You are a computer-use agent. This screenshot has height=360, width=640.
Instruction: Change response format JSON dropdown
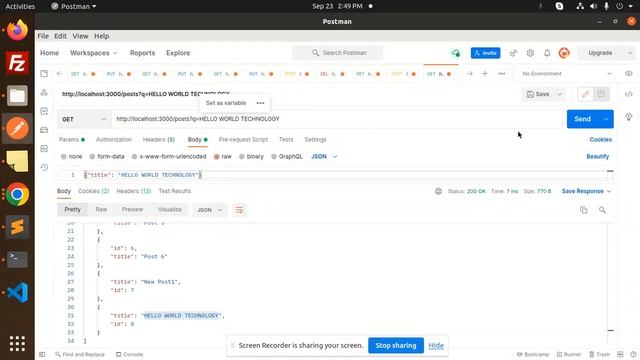click(210, 210)
